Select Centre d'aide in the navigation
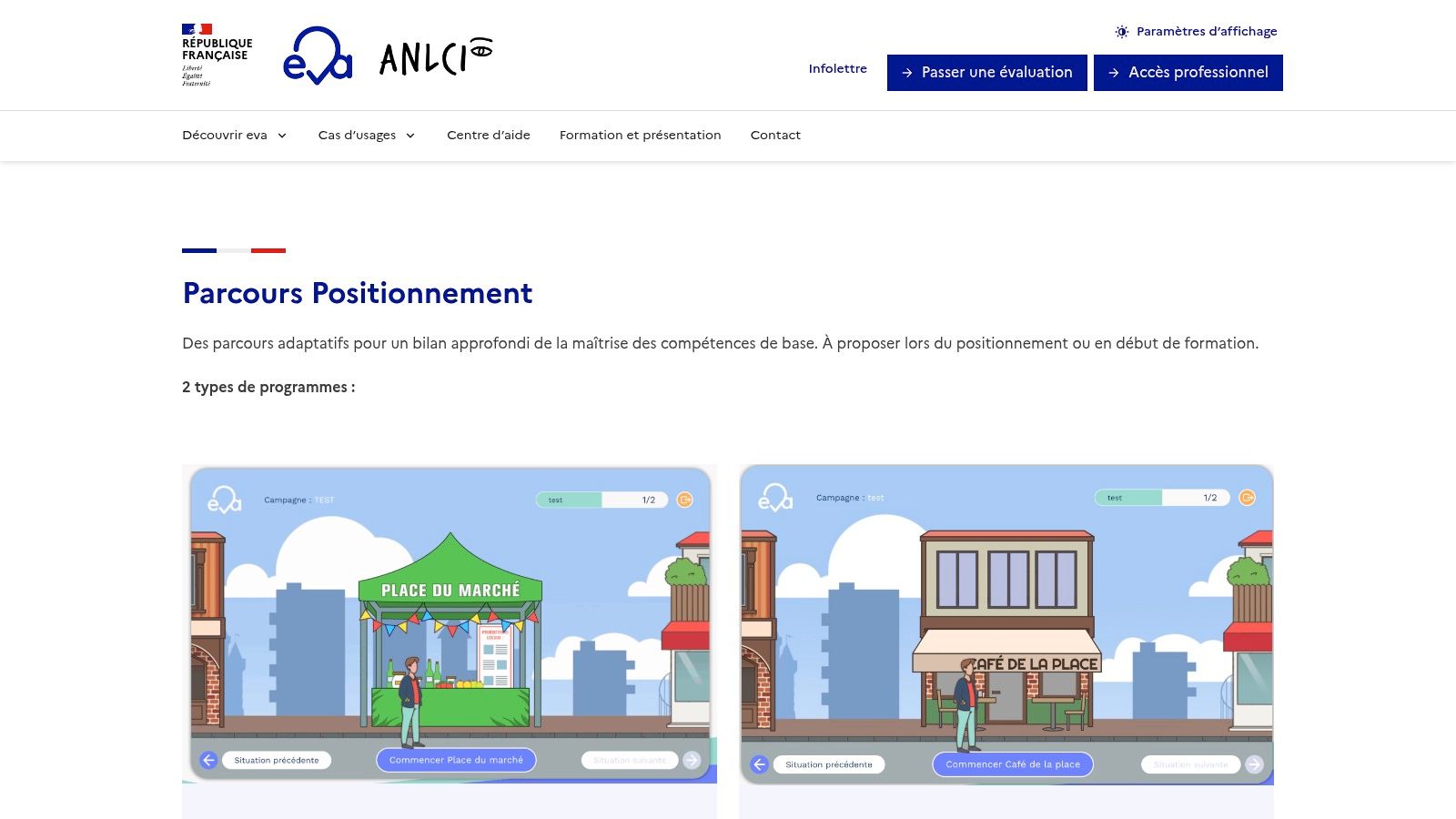Image resolution: width=1456 pixels, height=819 pixels. [488, 135]
